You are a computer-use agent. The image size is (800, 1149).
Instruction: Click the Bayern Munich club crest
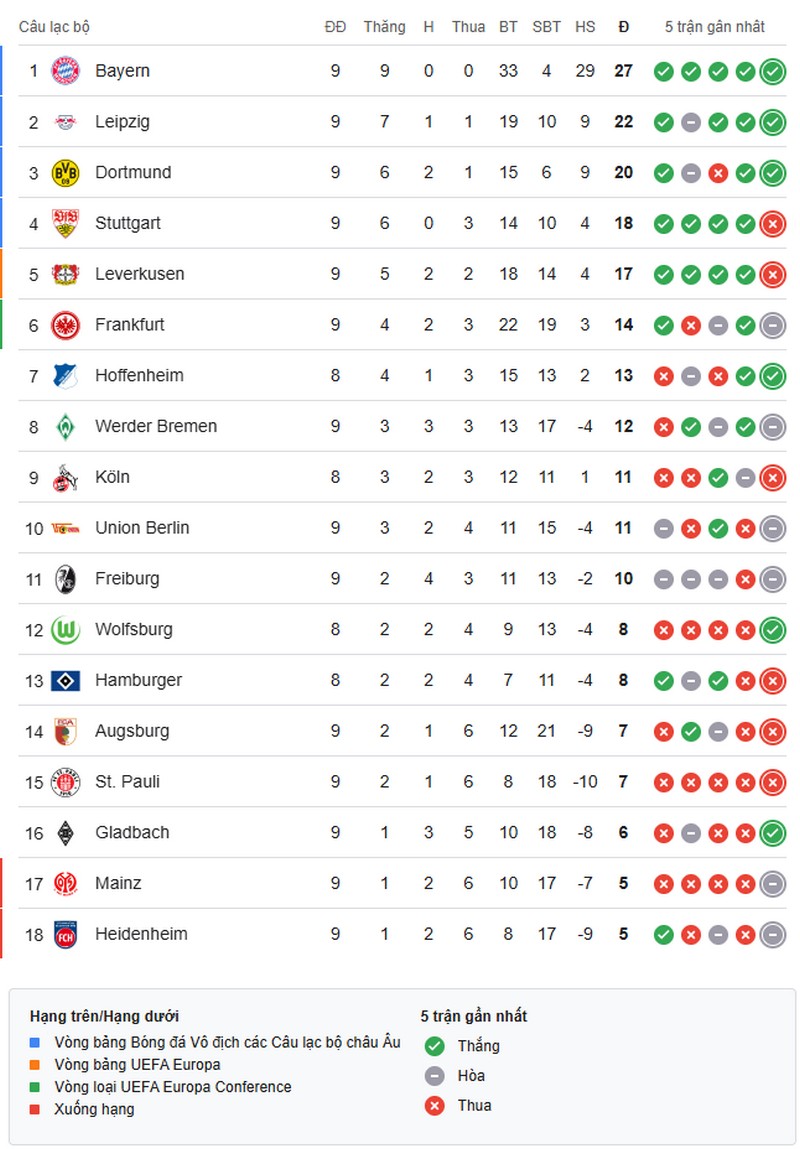[x=64, y=70]
